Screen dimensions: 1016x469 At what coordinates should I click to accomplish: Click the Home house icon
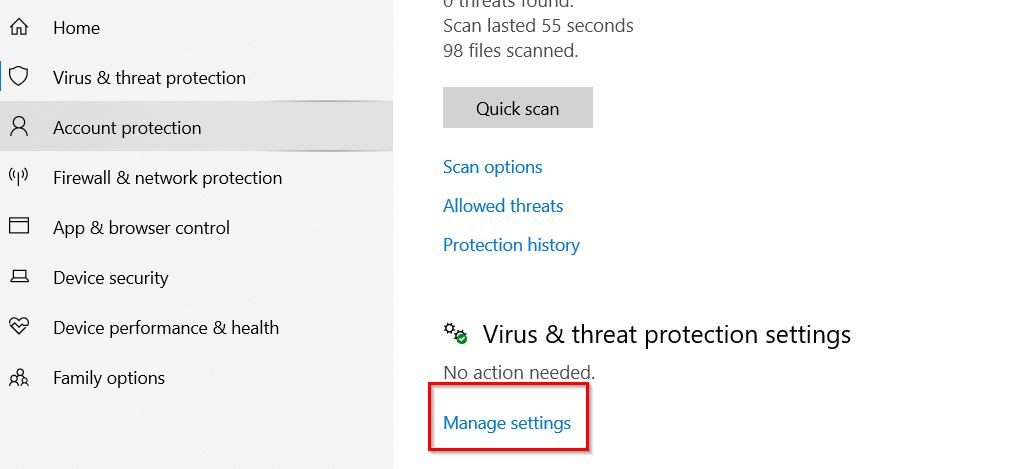pos(19,27)
